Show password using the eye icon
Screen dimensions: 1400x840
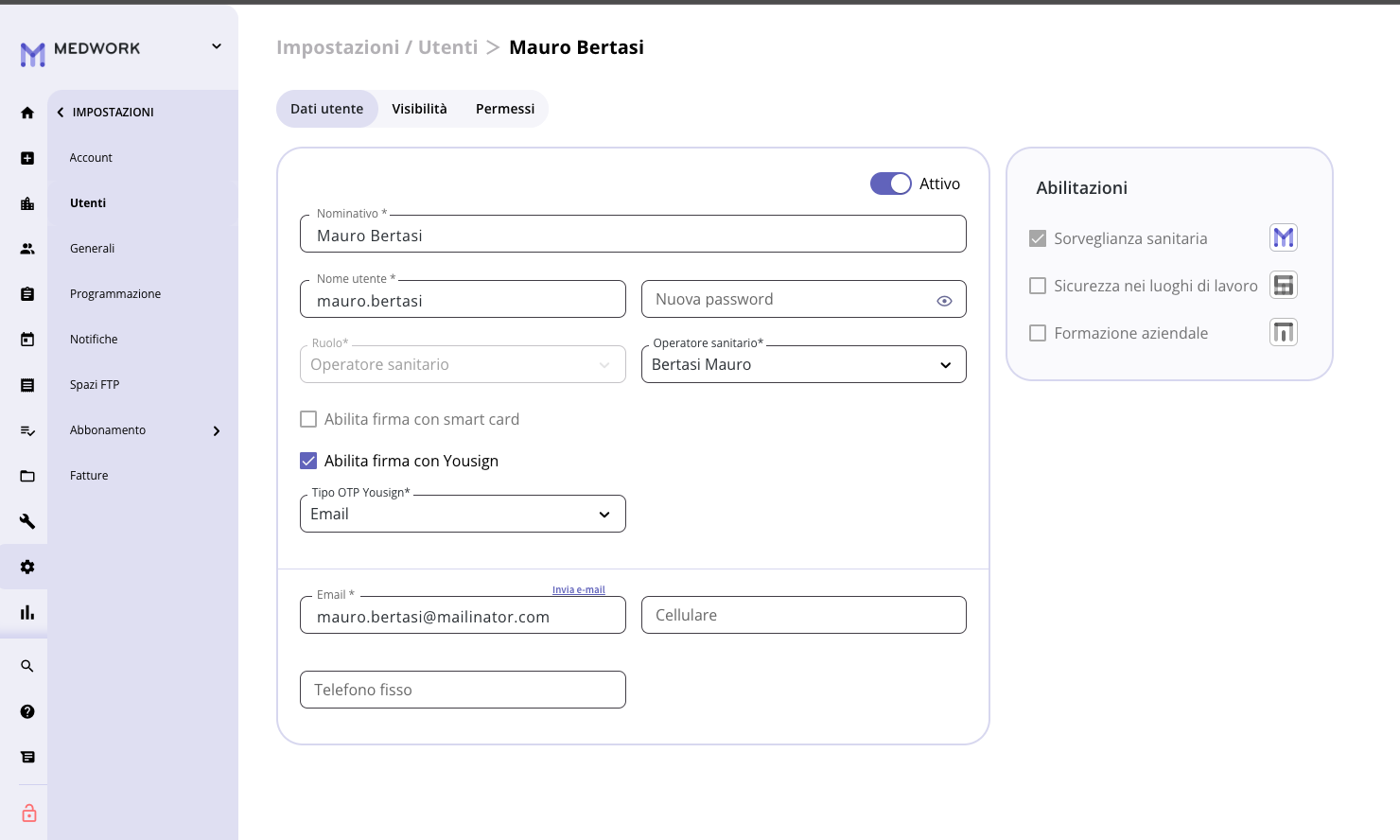click(943, 301)
